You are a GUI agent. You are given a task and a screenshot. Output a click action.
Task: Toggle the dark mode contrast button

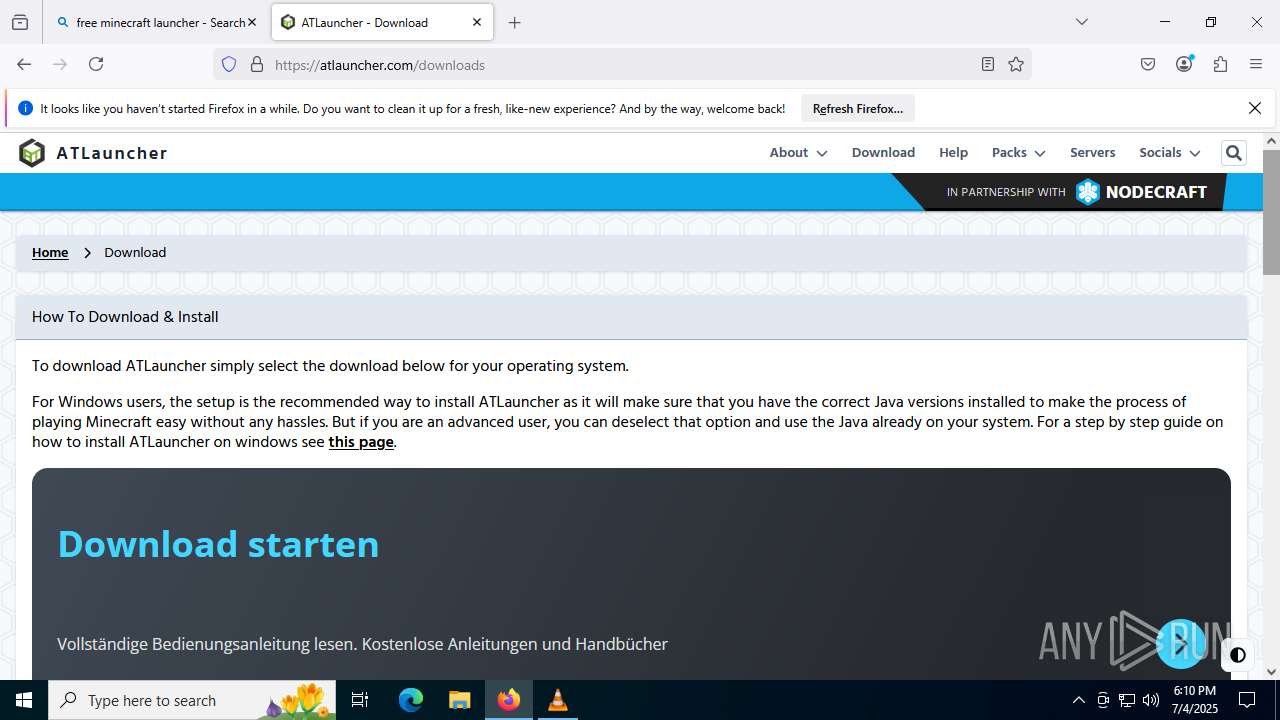pos(1238,655)
